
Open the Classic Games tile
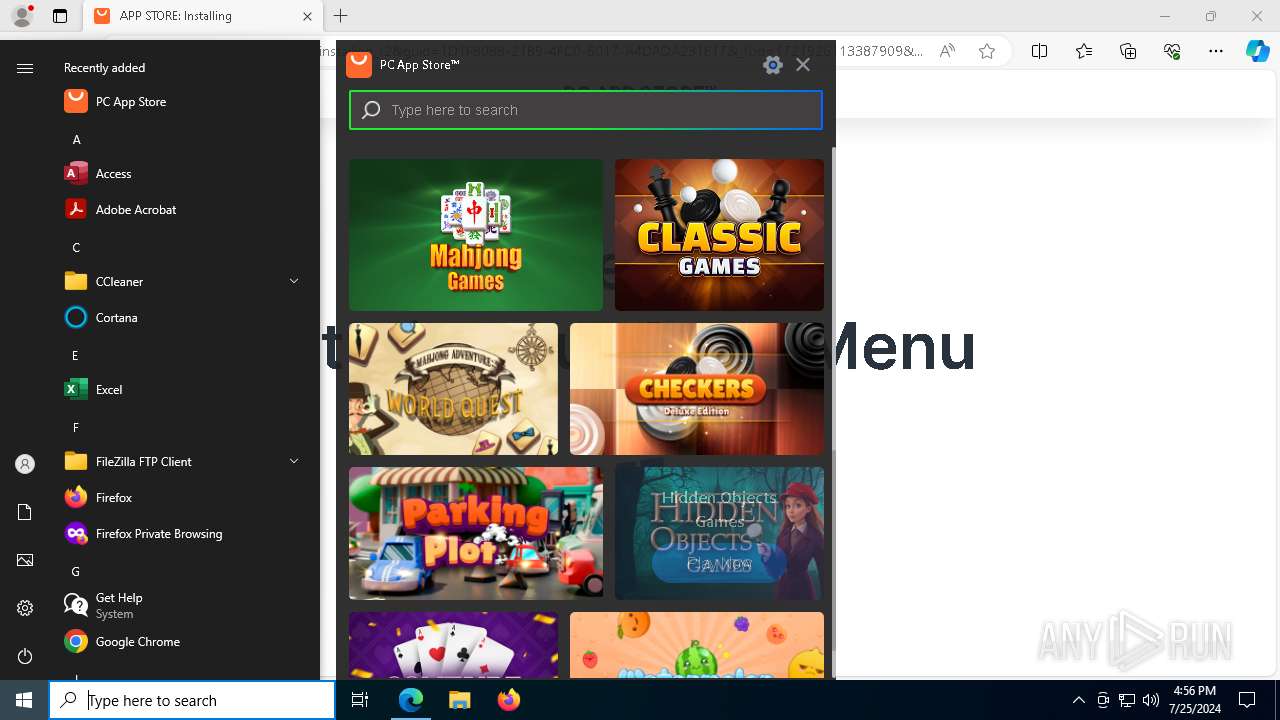719,235
